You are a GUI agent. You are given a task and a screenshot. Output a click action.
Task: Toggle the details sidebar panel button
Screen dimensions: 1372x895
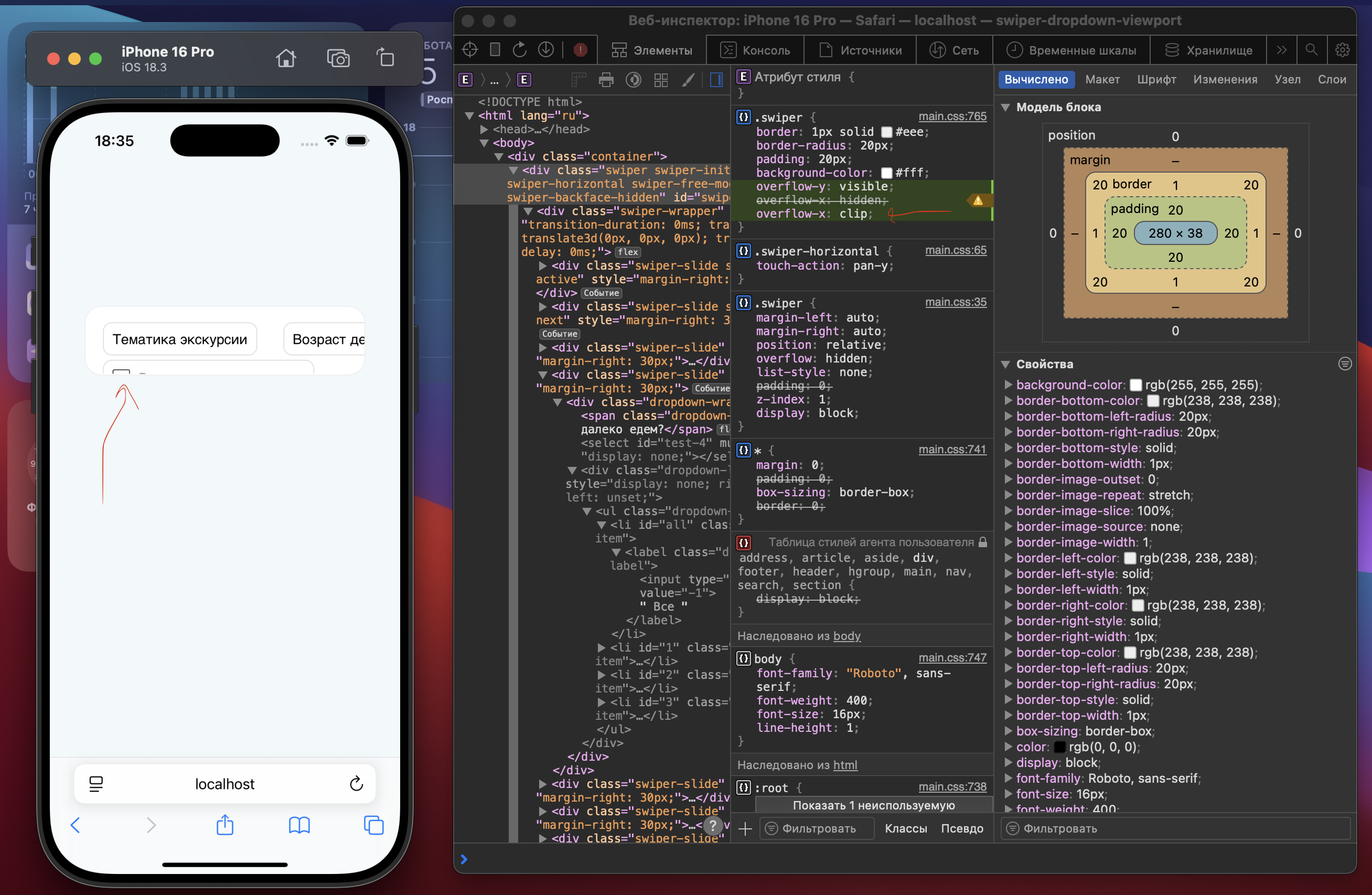(x=716, y=80)
